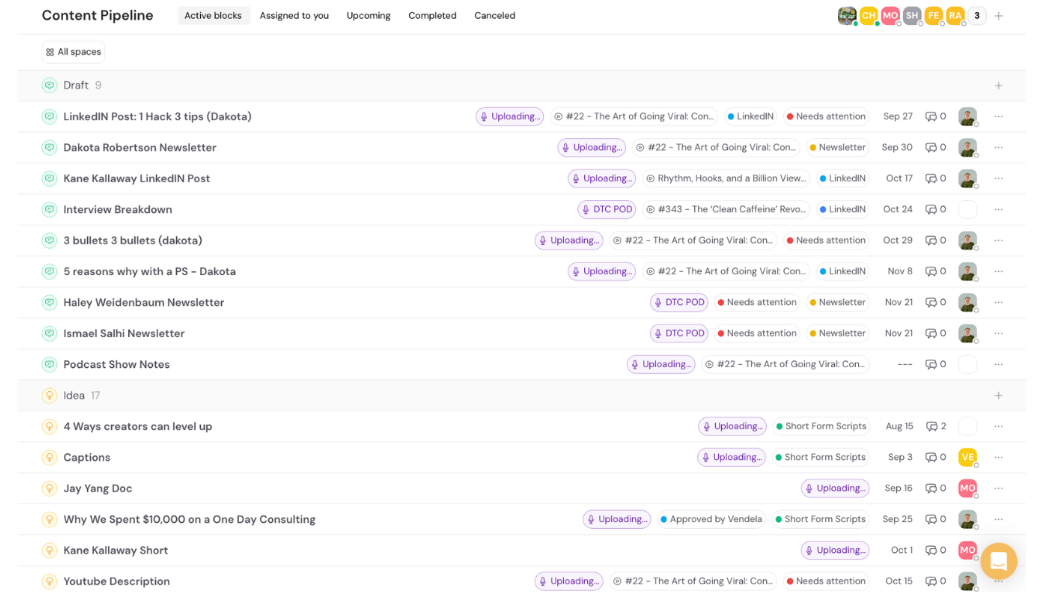Click Short Form Scripts label on Captions
This screenshot has width=1042, height=592.
tap(820, 457)
